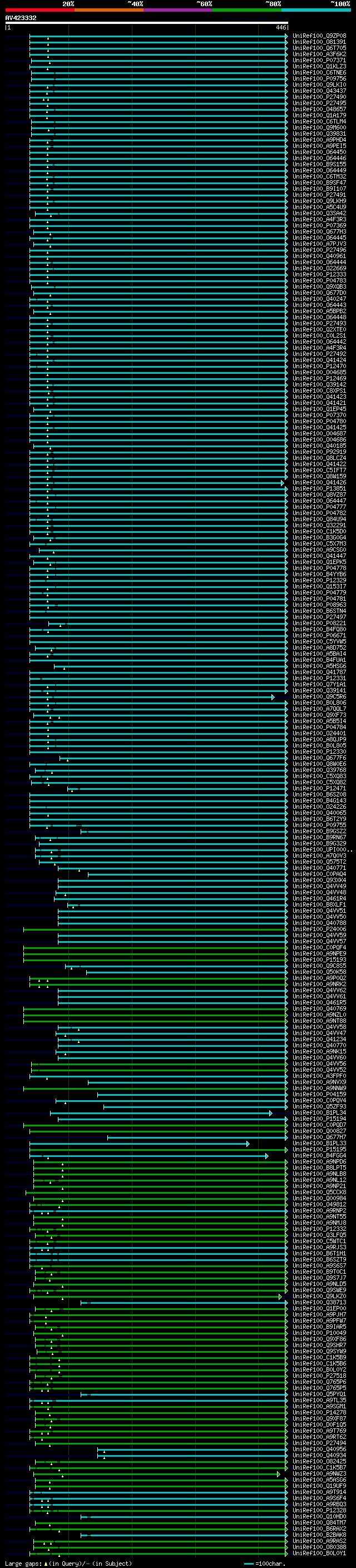The image size is (356, 1568).
Task: Open hit UniRef100_P07371
Action: [319, 60]
